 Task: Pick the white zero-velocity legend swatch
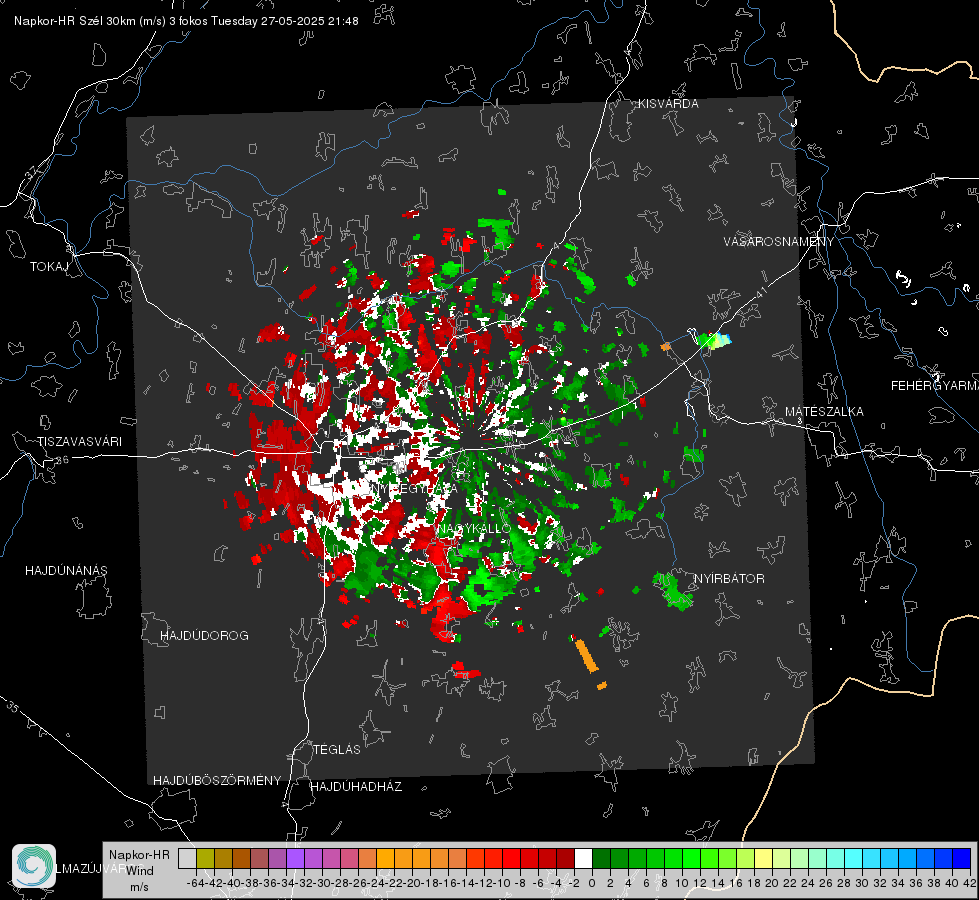pyautogui.click(x=583, y=858)
